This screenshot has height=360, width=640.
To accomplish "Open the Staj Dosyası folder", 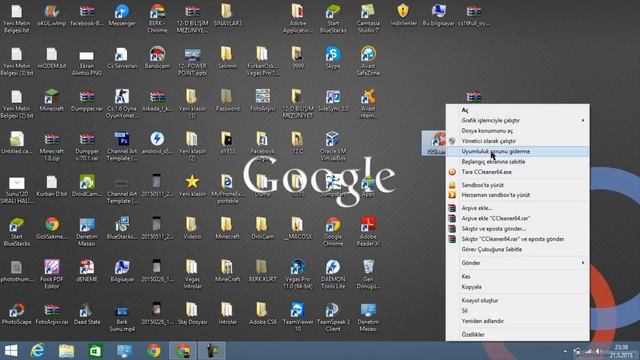I will click(192, 314).
